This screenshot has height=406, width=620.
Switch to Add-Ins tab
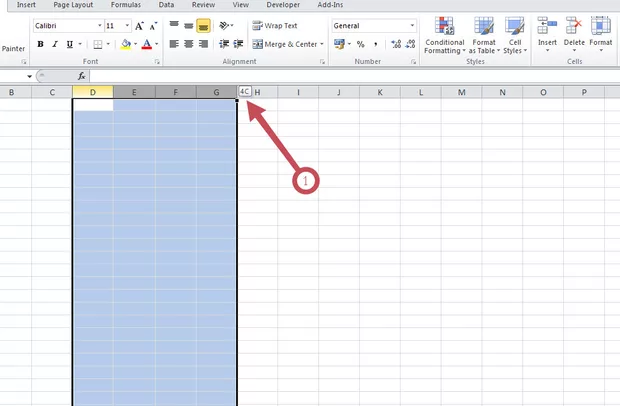tap(330, 5)
